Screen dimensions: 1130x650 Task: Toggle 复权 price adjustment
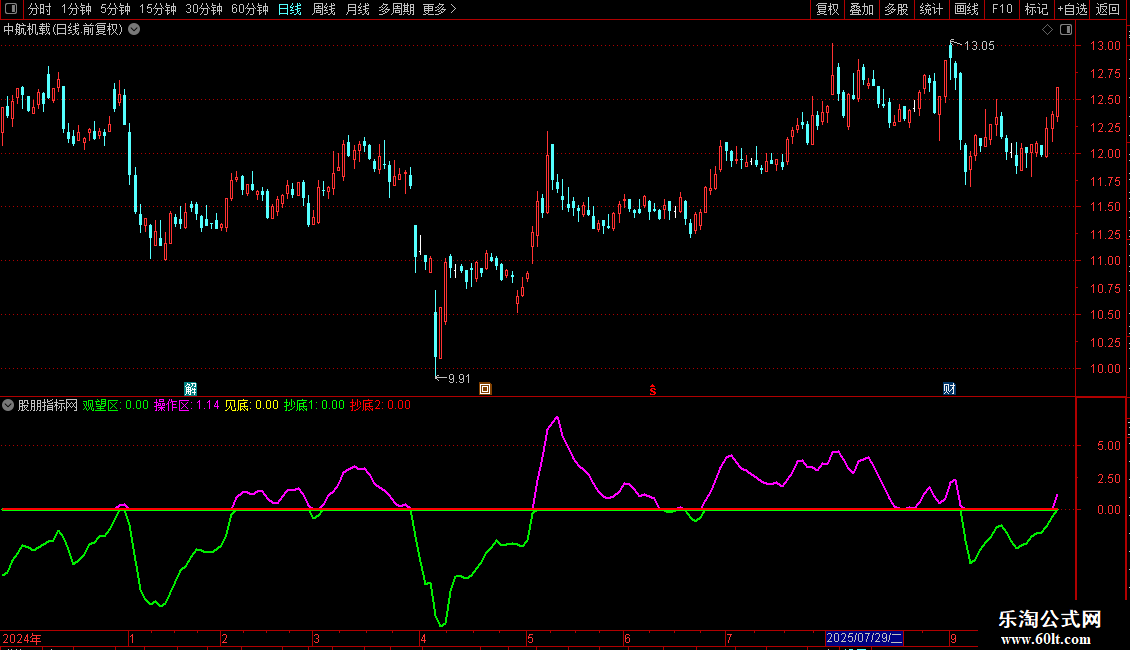tap(828, 9)
